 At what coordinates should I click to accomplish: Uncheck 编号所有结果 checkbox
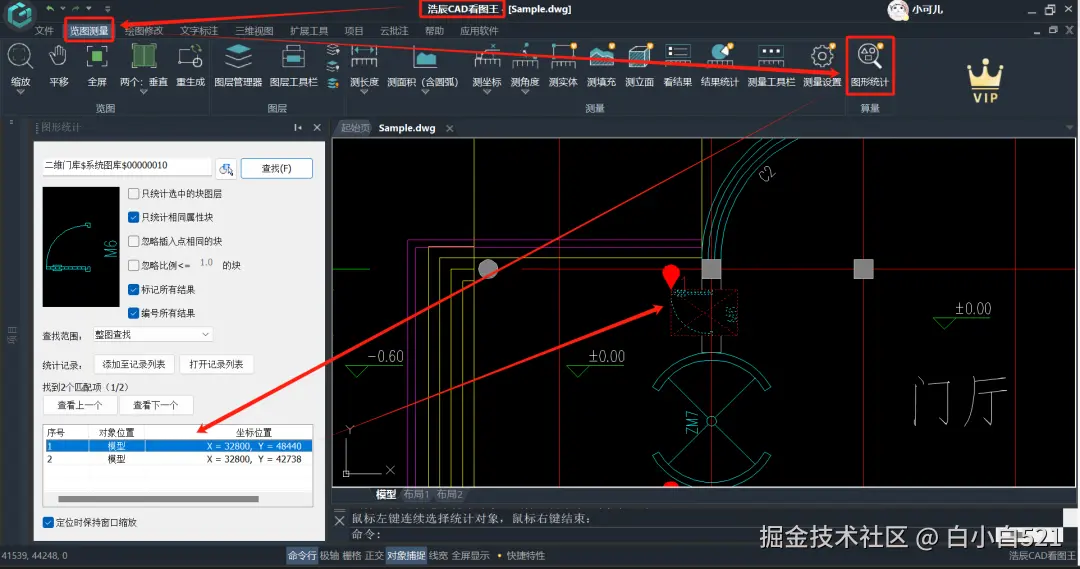[134, 313]
